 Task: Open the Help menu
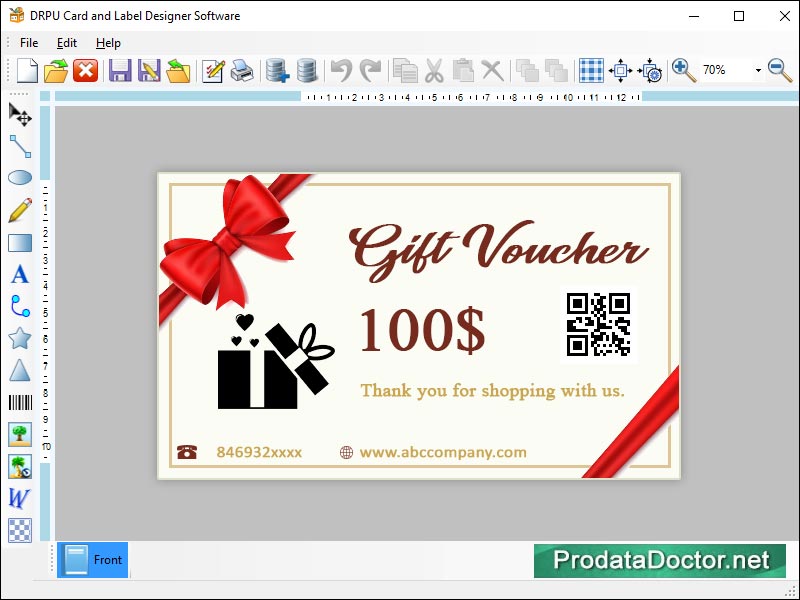click(x=107, y=43)
